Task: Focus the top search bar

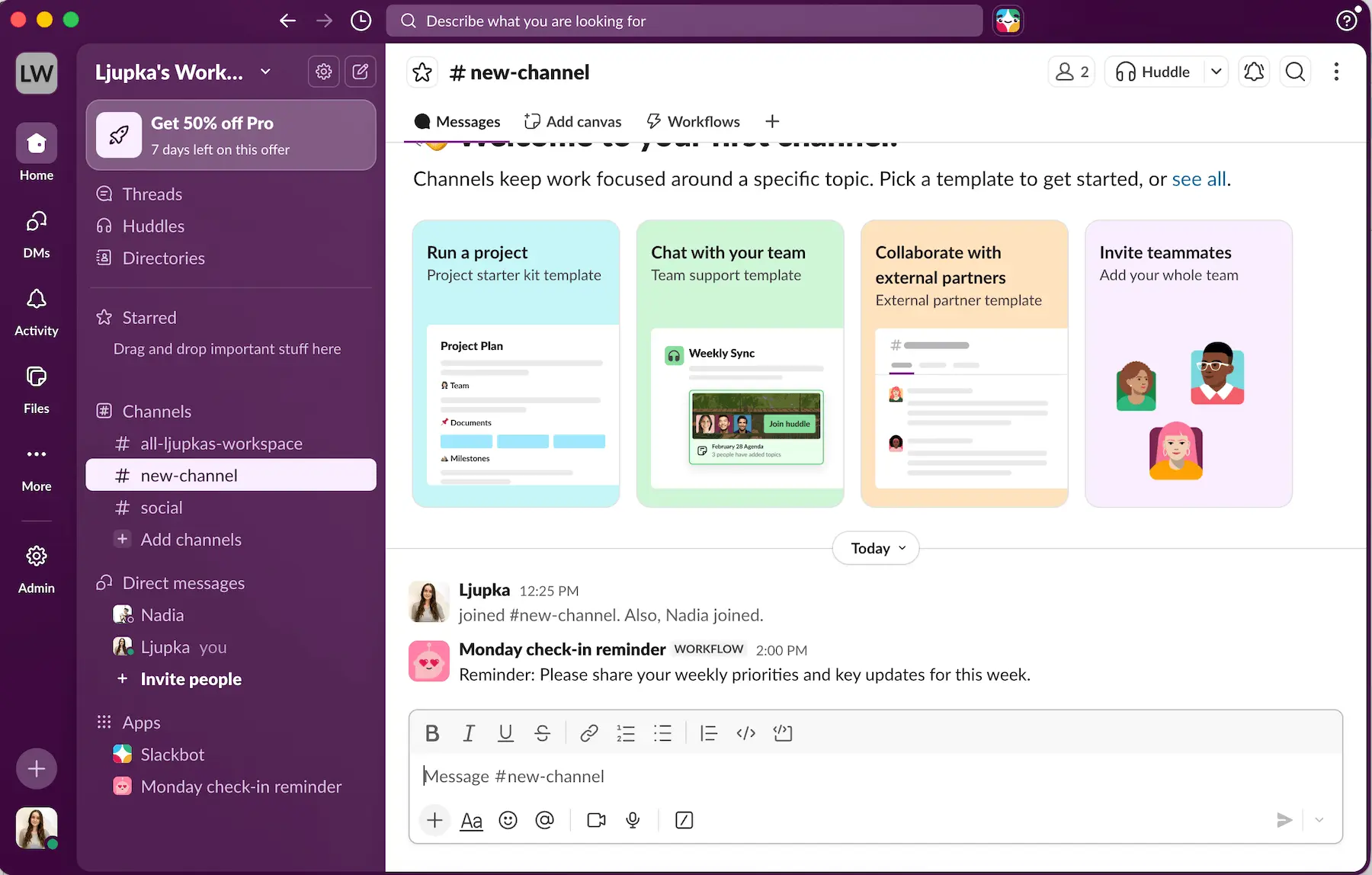Action: [684, 21]
